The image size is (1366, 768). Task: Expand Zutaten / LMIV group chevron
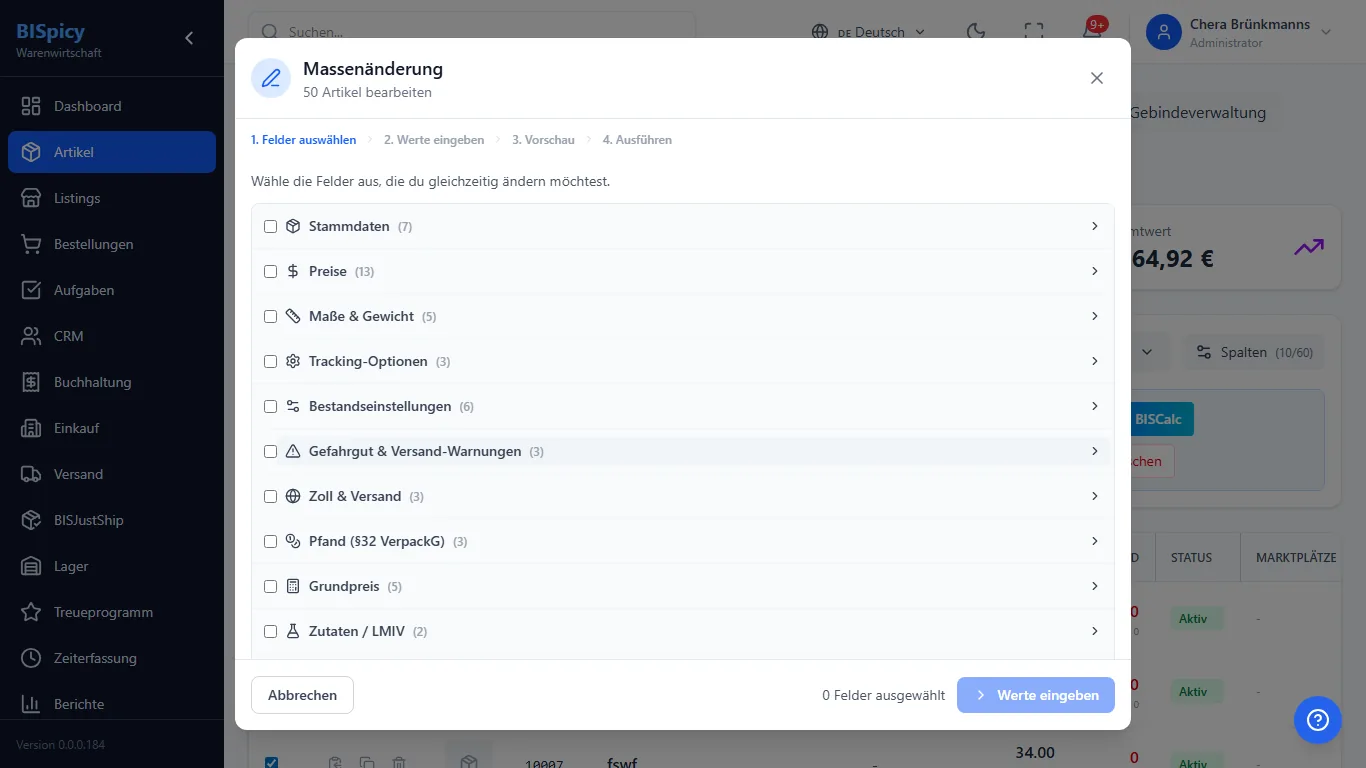pyautogui.click(x=1095, y=631)
